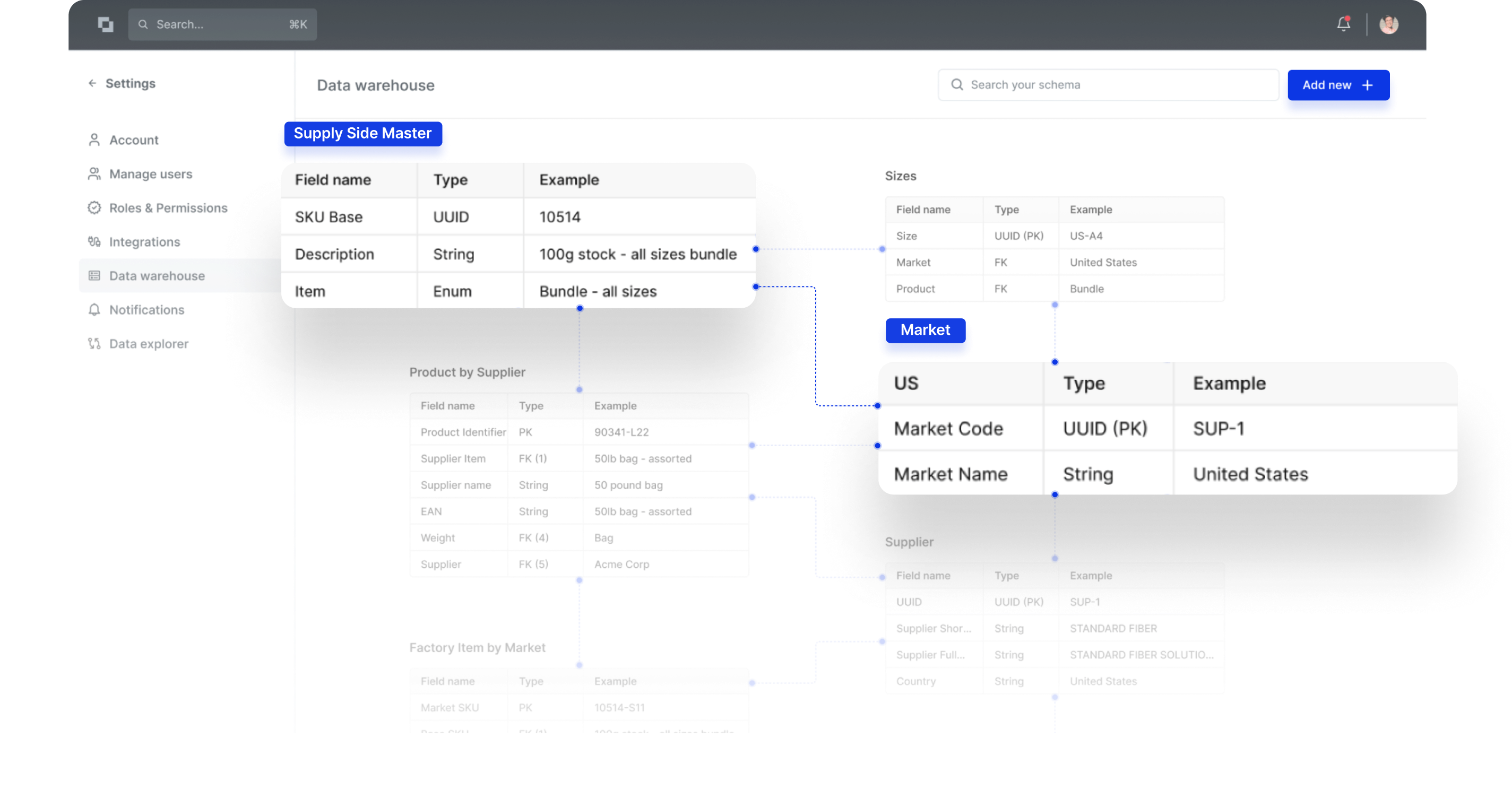Select the Supply Side Master label

point(362,133)
